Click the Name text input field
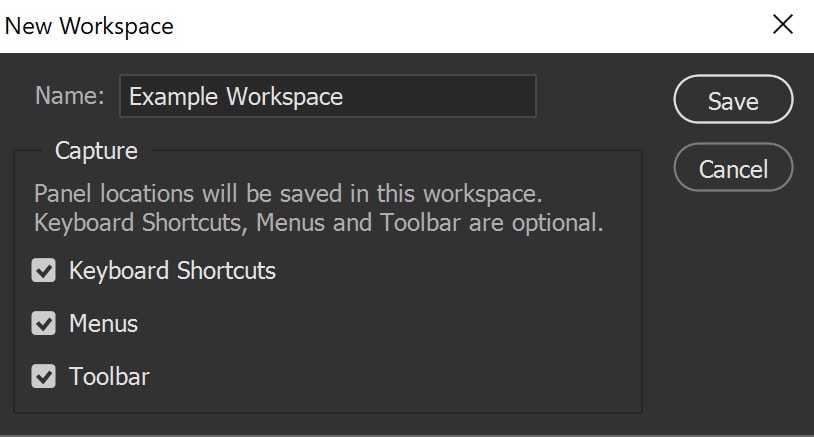 [x=327, y=97]
